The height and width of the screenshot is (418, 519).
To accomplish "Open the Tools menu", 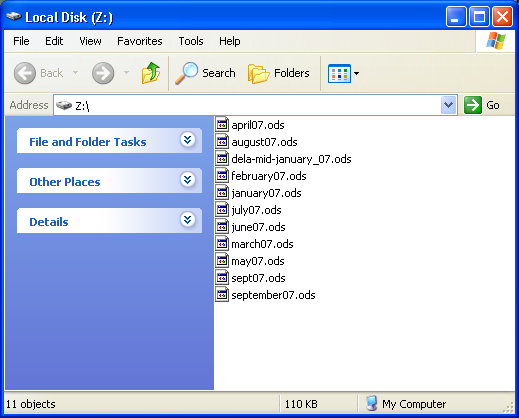I will (x=191, y=41).
